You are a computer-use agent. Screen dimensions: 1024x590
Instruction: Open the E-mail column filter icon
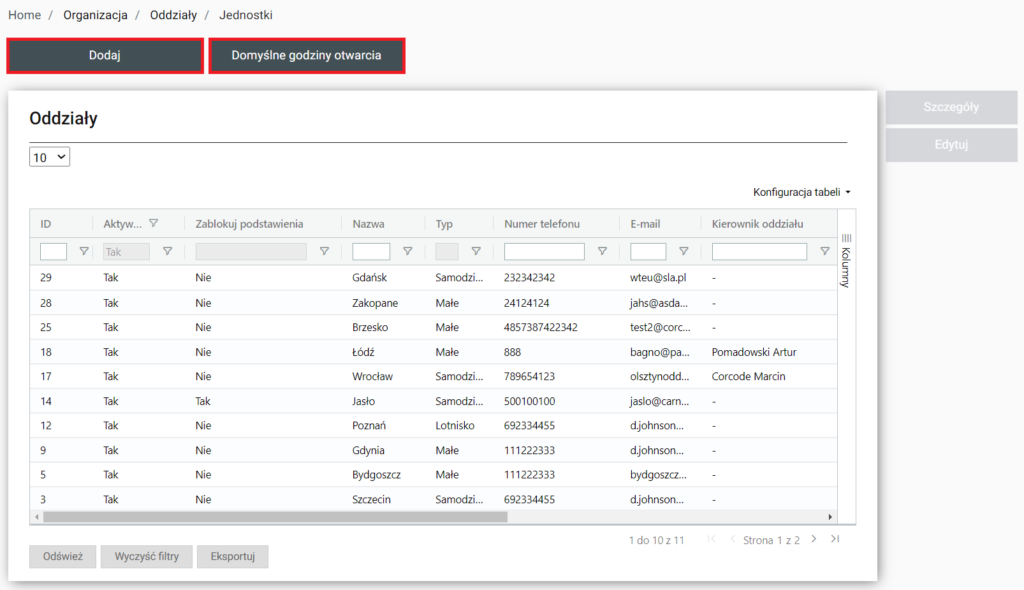pyautogui.click(x=683, y=252)
